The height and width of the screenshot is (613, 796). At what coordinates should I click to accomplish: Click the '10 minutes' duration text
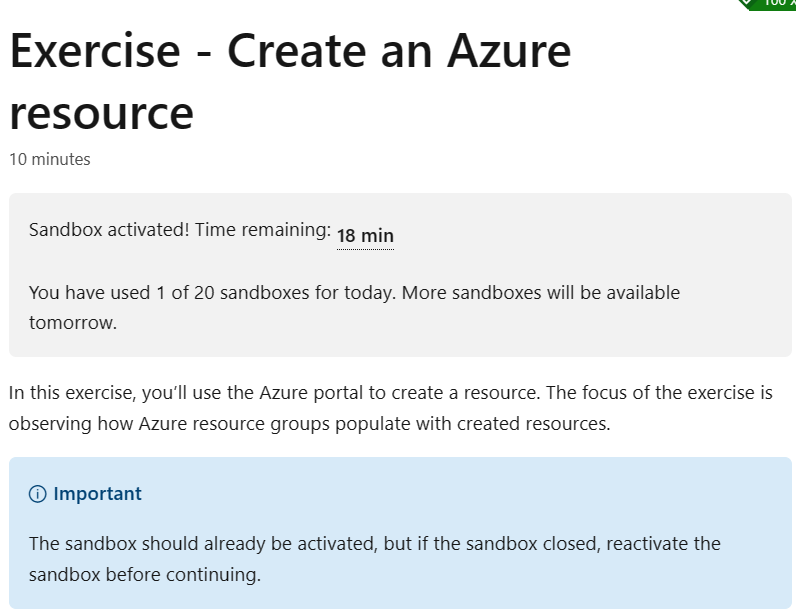tap(50, 159)
